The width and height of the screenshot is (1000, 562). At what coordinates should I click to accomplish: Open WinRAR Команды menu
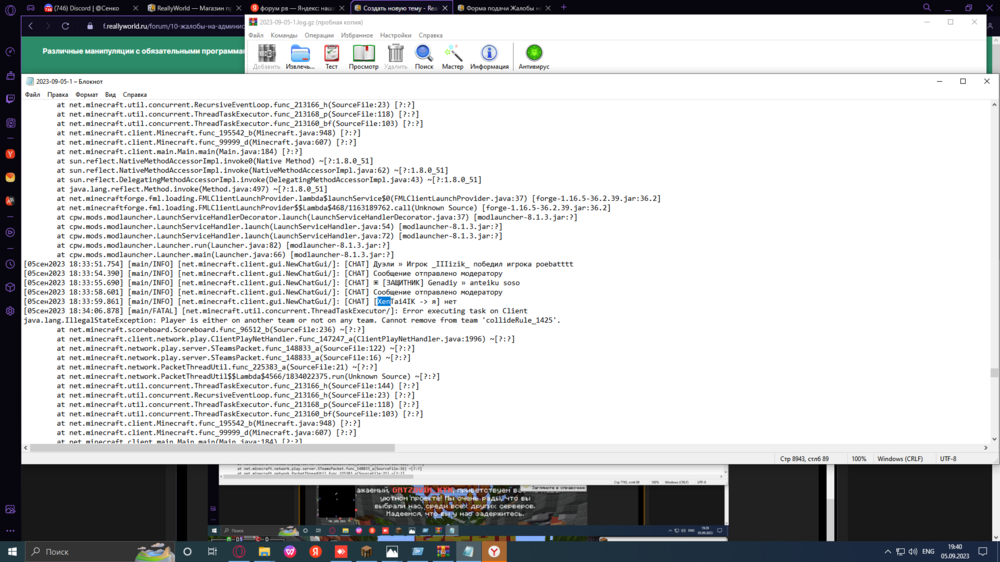pos(284,36)
